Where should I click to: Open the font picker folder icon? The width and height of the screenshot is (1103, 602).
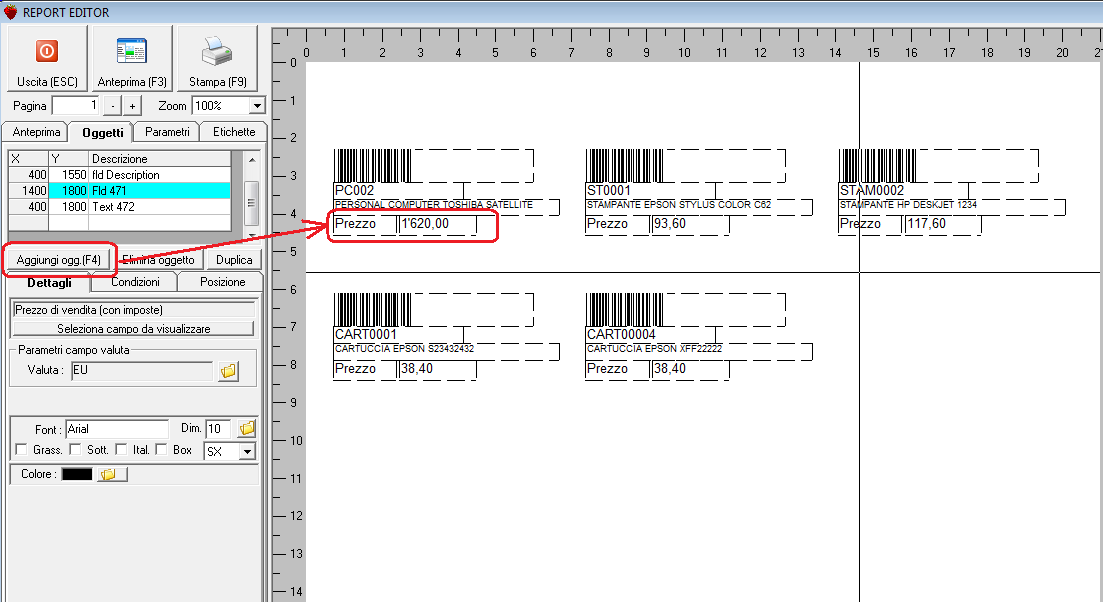click(x=247, y=428)
